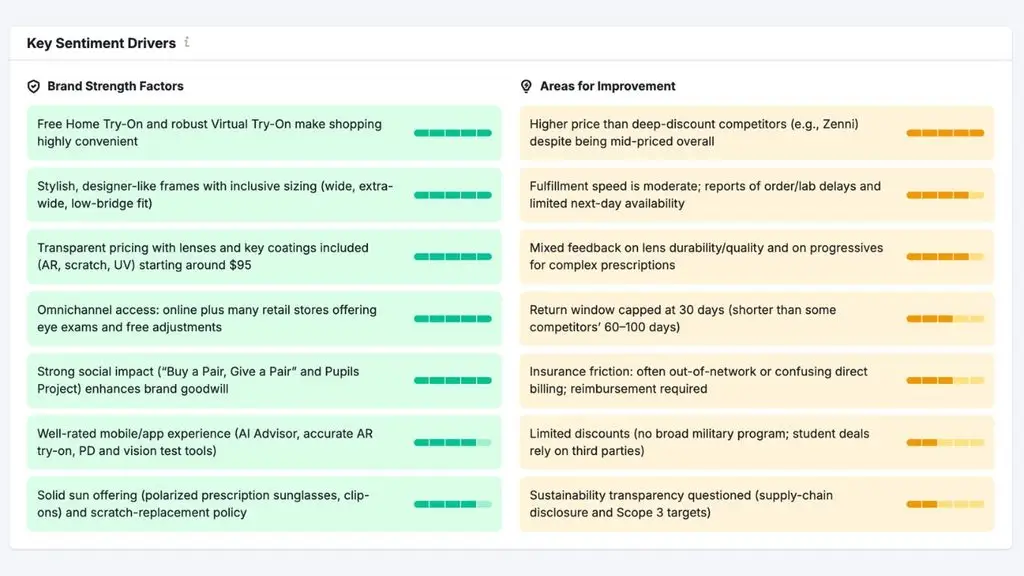
Task: Select the Return window capped at 30 days card
Action: 757,319
